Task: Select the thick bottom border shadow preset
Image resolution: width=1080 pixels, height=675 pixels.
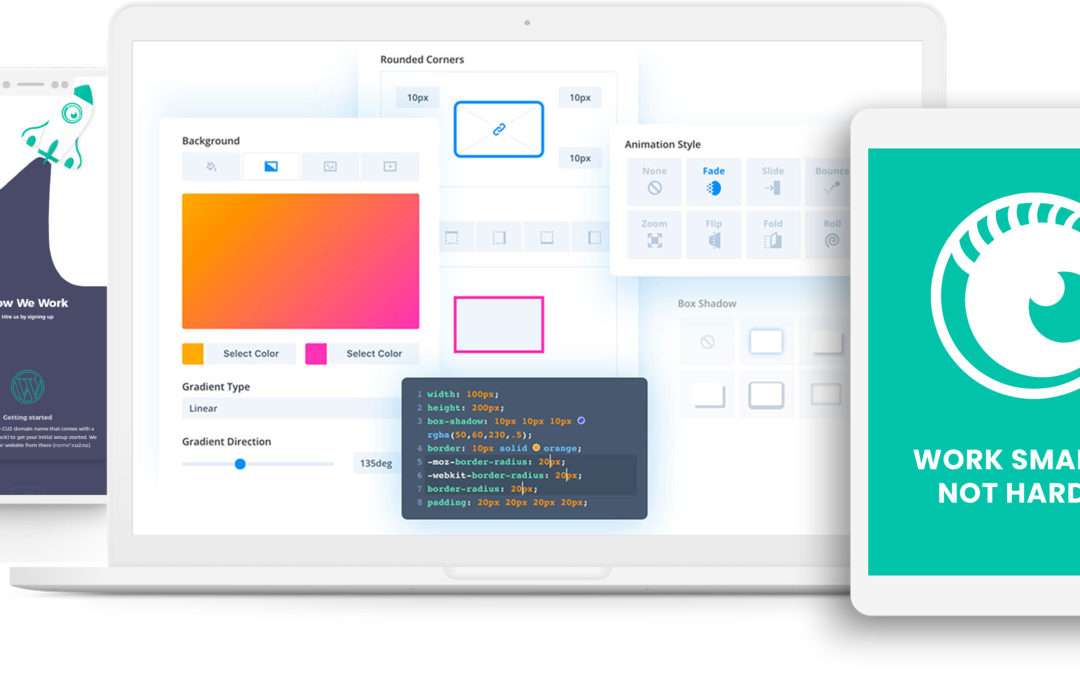Action: (766, 395)
